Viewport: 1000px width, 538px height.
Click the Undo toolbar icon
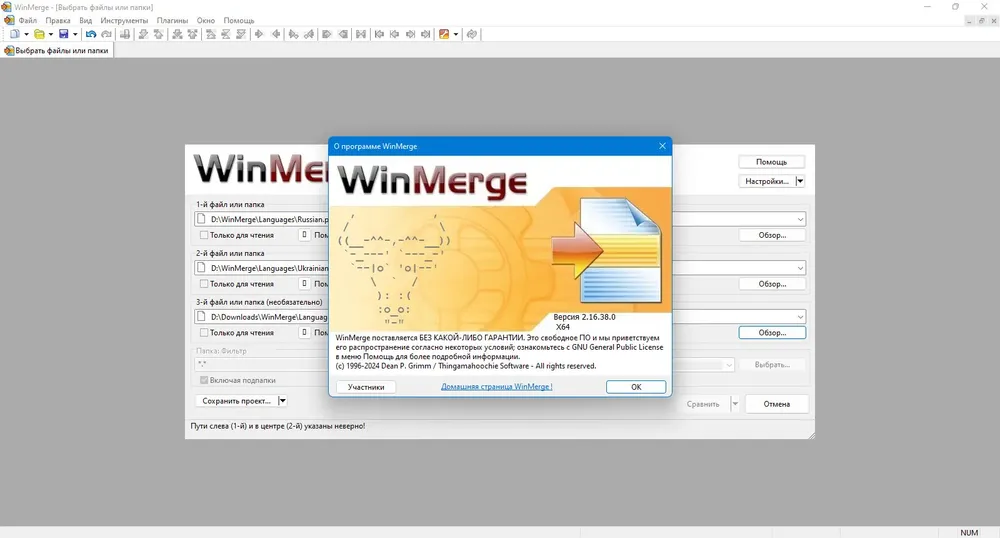pyautogui.click(x=91, y=34)
